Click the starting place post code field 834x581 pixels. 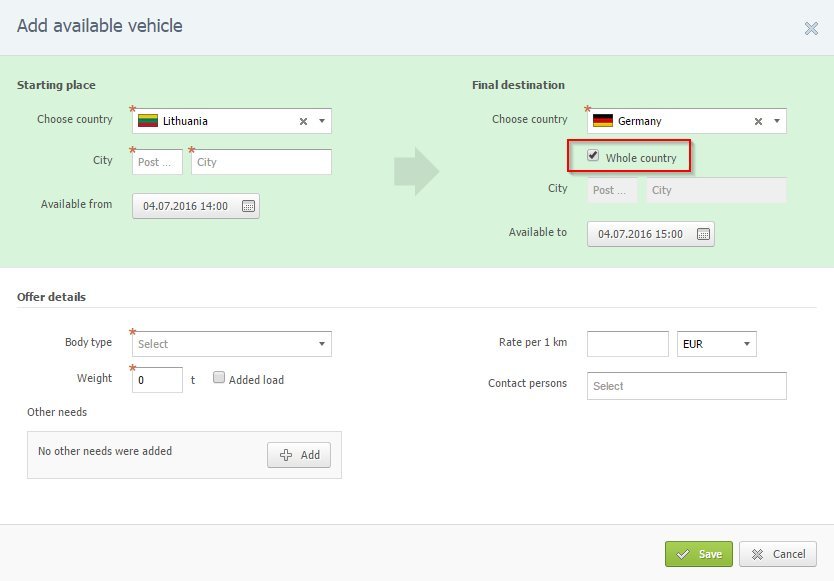(157, 162)
